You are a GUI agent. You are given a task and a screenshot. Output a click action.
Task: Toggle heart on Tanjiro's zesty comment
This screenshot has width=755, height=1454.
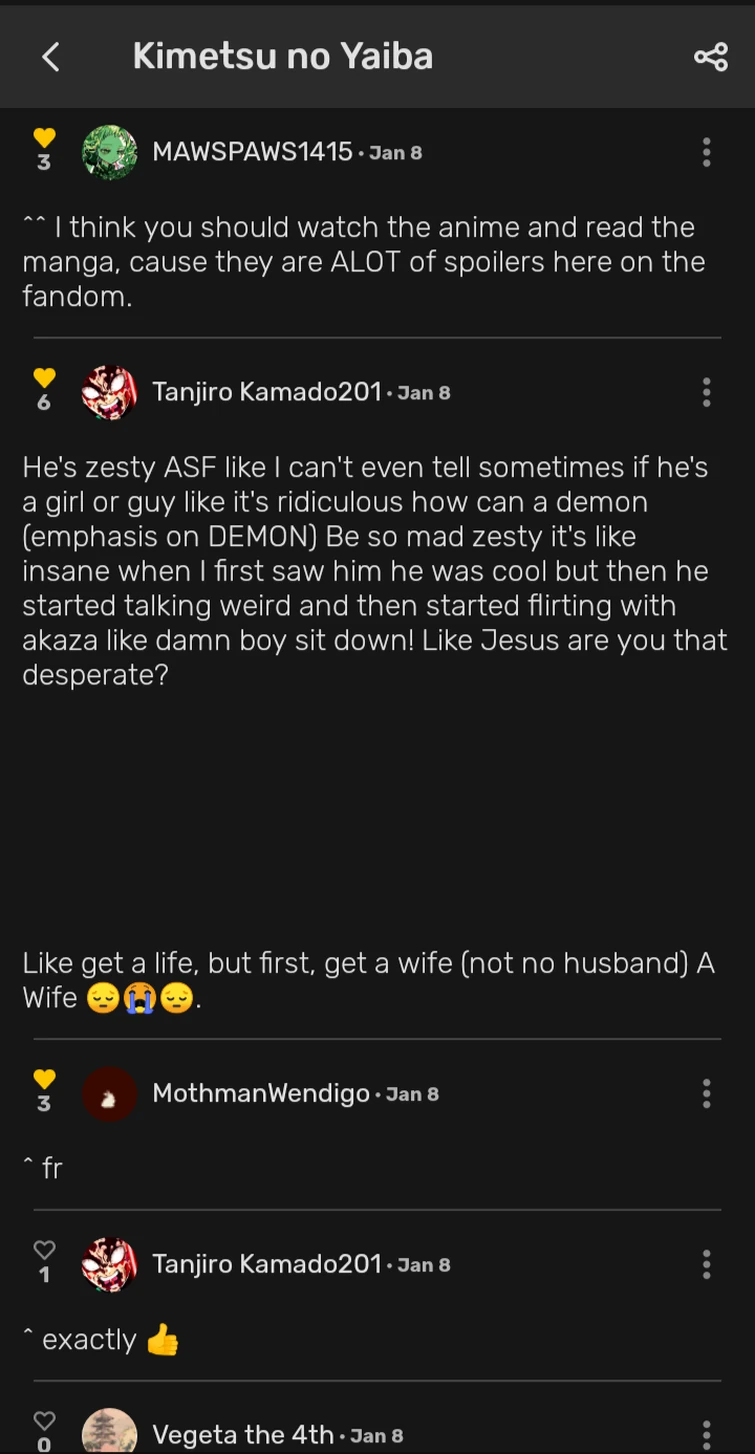point(44,378)
